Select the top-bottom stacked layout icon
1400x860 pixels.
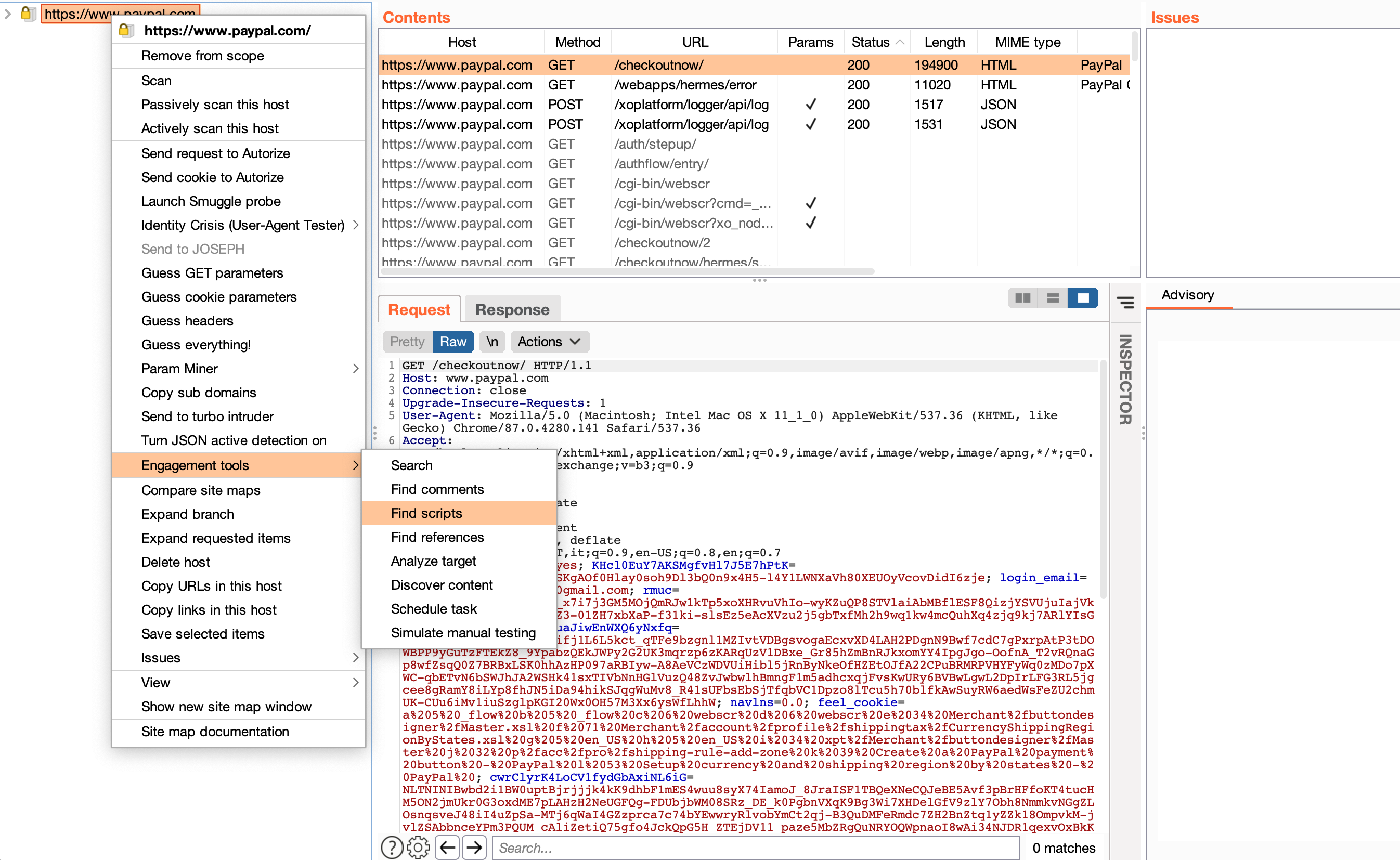[x=1053, y=298]
